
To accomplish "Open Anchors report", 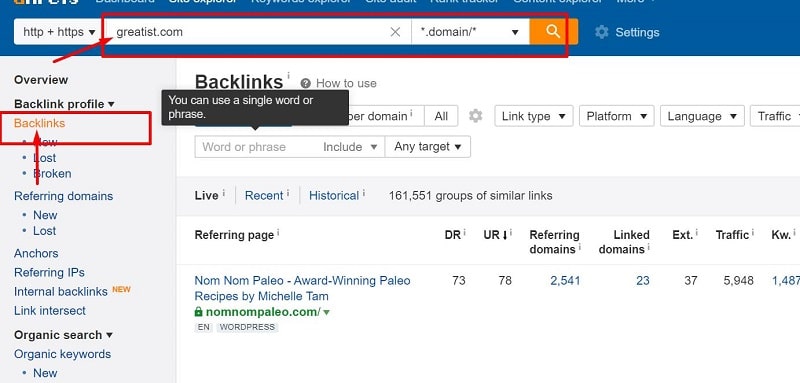I will (x=36, y=253).
